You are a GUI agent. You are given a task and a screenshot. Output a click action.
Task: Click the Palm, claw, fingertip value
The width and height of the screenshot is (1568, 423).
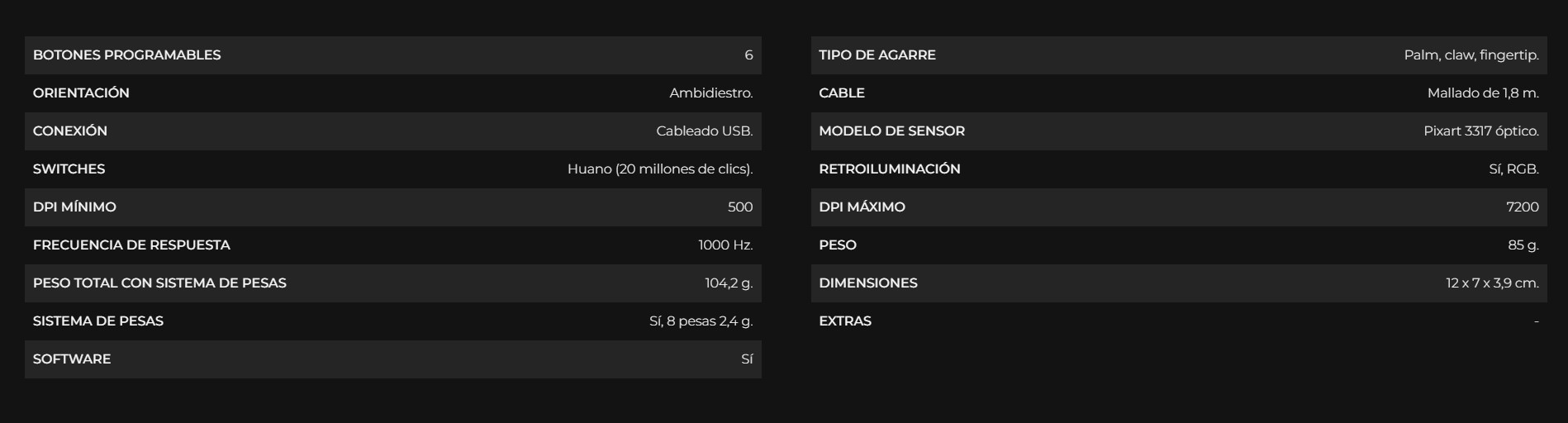1471,55
